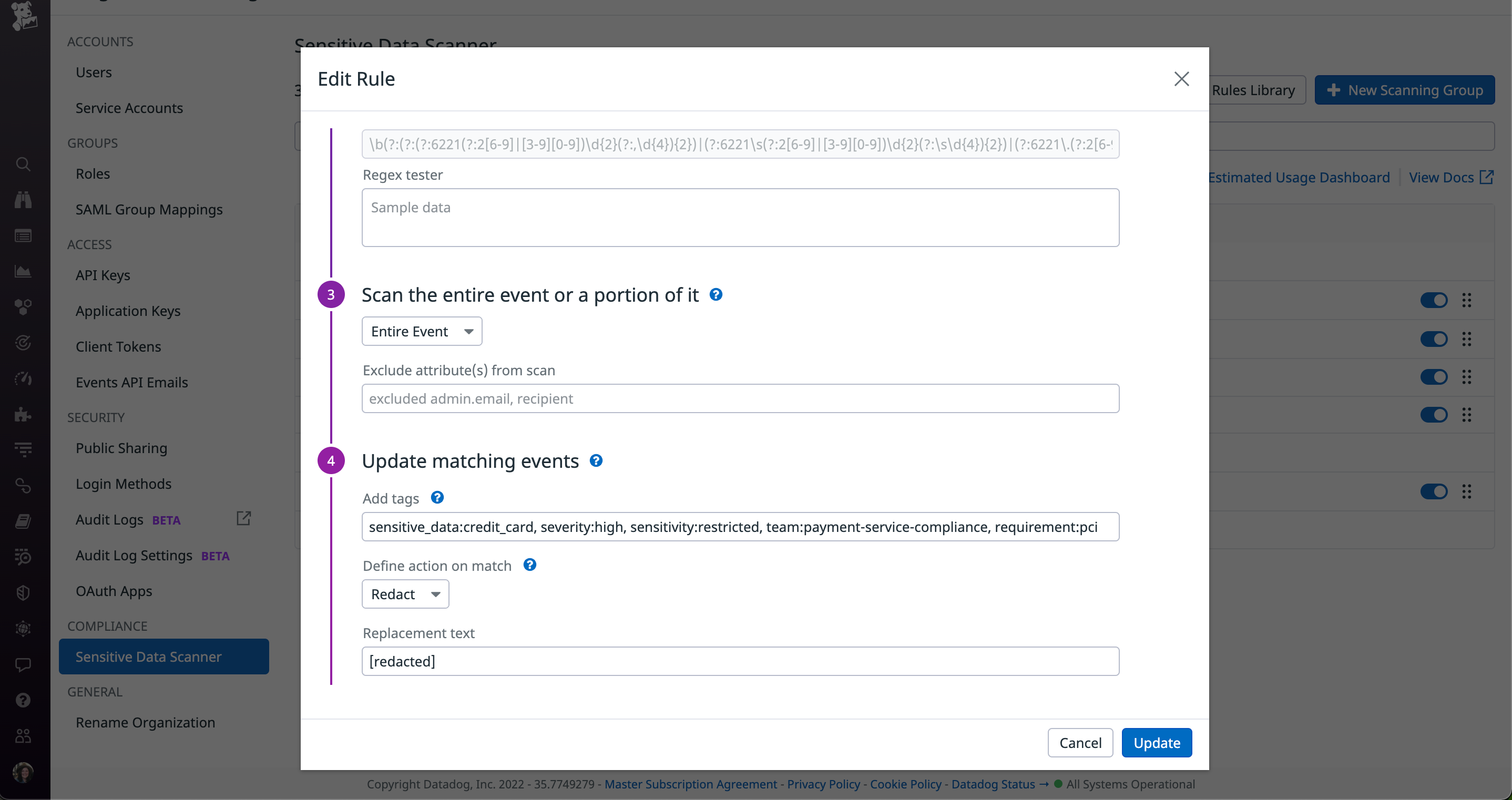Click the Sample data regex tester field
Screen dimensions: 1512x800
click(740, 217)
